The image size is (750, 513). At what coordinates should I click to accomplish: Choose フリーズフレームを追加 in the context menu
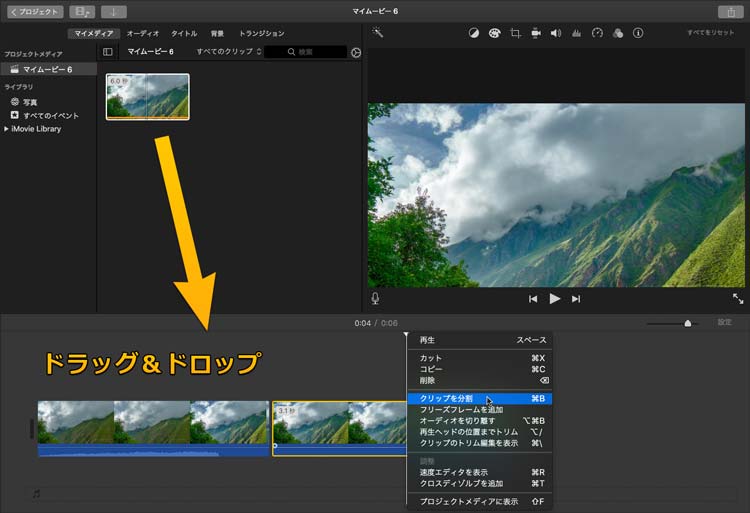(x=480, y=410)
